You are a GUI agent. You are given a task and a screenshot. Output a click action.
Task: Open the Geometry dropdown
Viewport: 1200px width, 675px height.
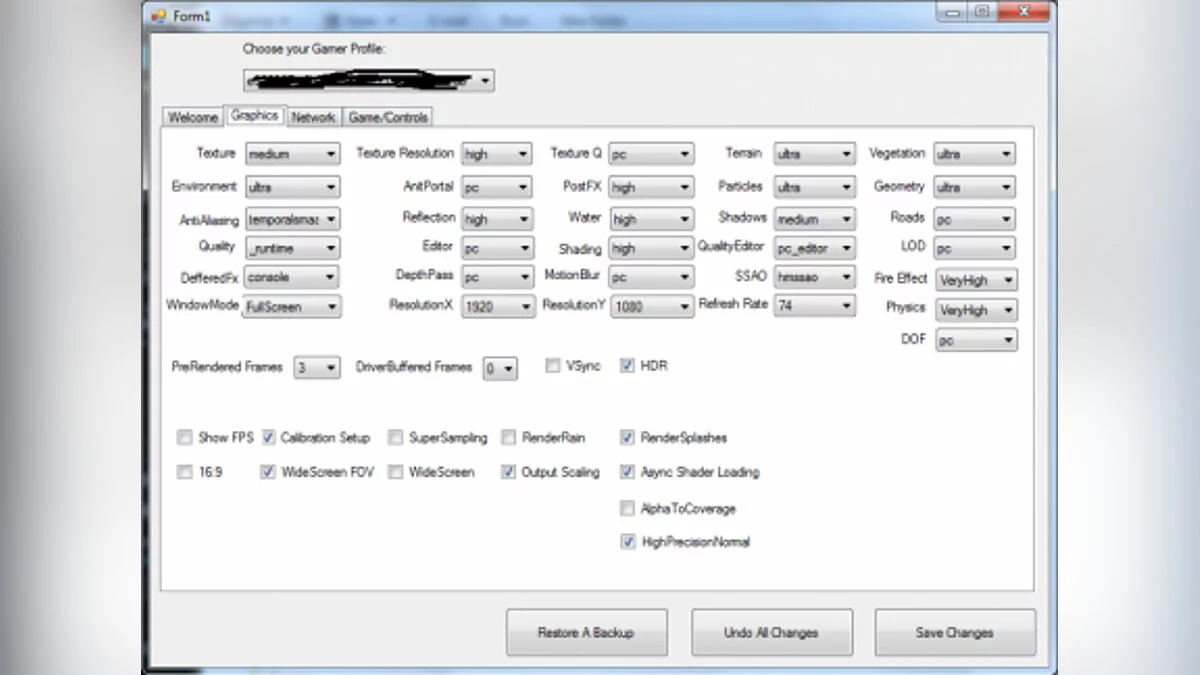pos(975,187)
